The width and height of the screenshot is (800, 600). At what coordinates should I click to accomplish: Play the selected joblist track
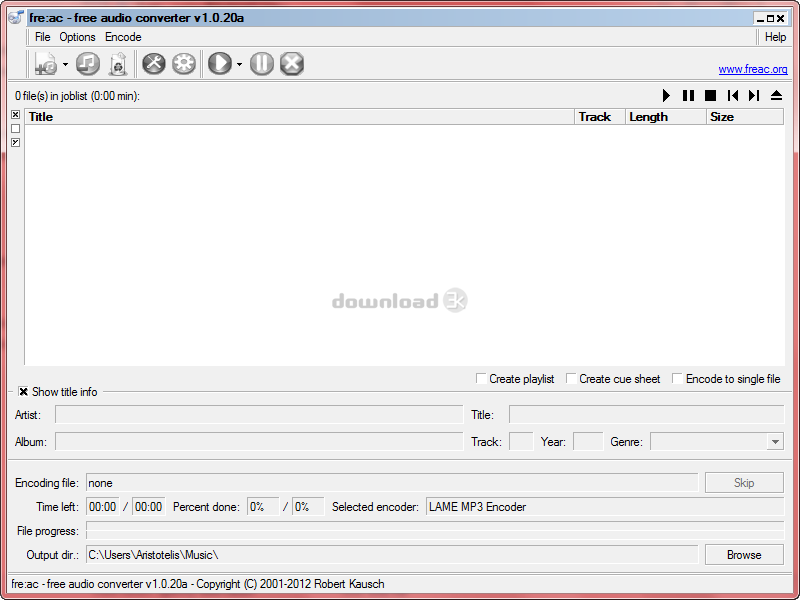pyautogui.click(x=666, y=95)
